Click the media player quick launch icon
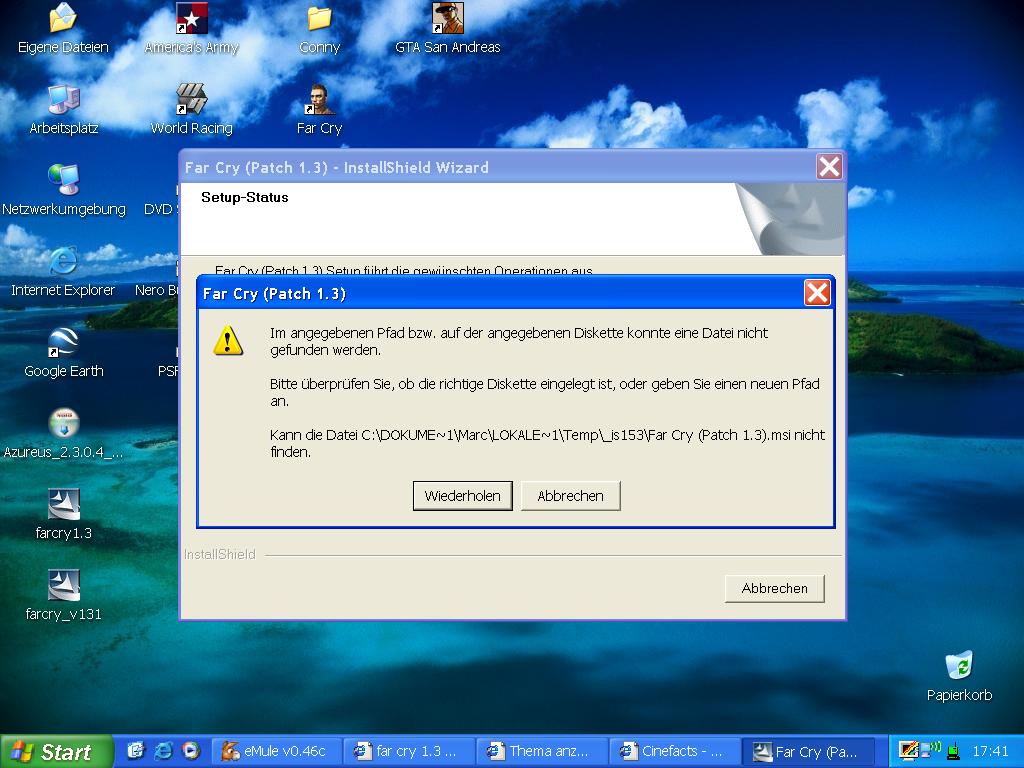Screen dimensions: 1024x768 [191, 751]
